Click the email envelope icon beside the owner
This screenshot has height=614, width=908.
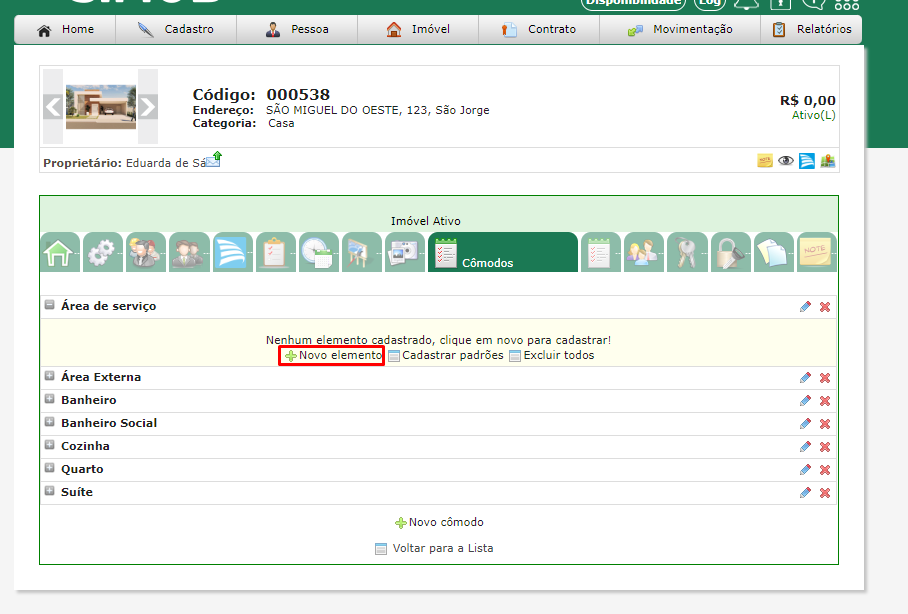point(214,159)
